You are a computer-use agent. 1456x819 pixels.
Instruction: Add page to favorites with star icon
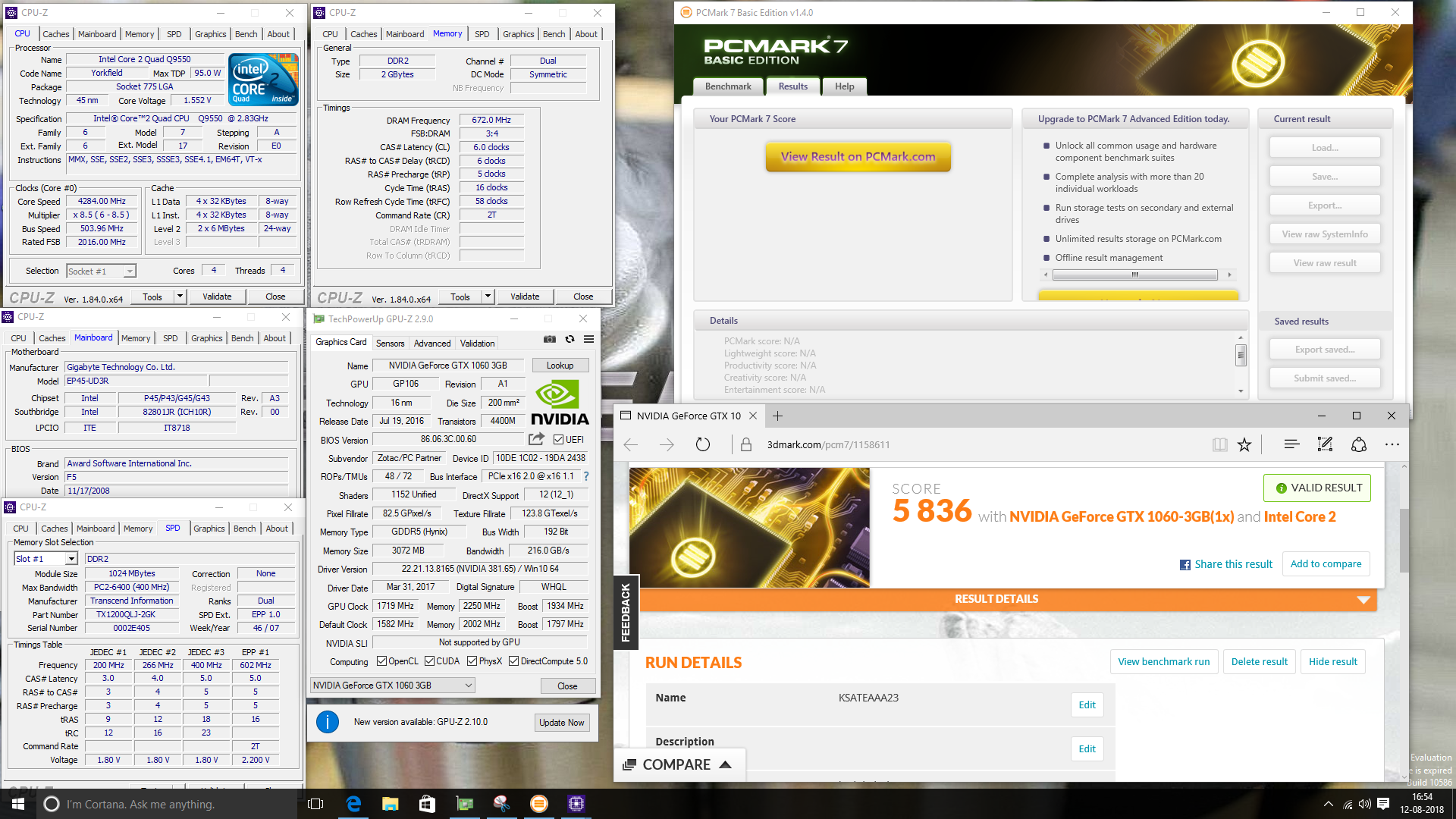point(1244,445)
